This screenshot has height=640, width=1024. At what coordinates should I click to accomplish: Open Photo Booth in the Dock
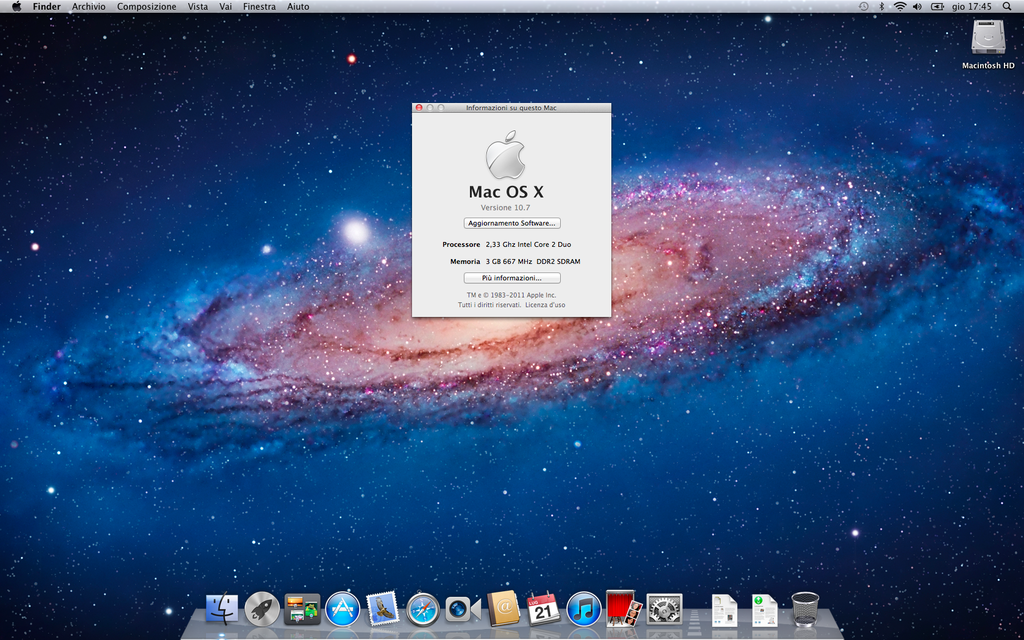(x=624, y=609)
